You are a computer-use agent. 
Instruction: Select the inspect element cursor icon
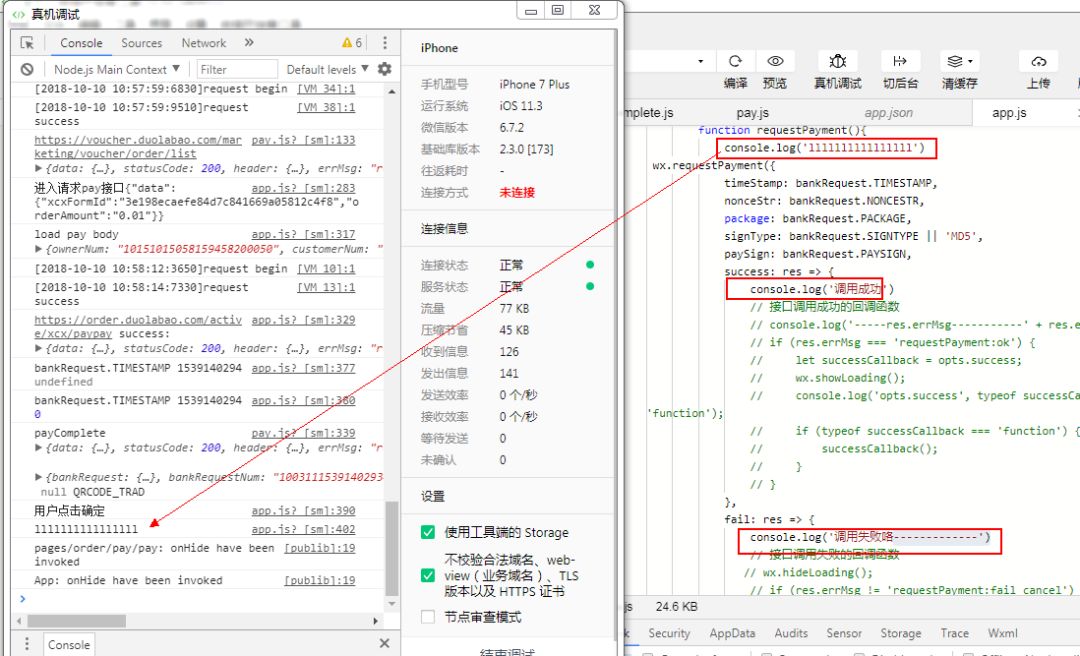click(27, 43)
